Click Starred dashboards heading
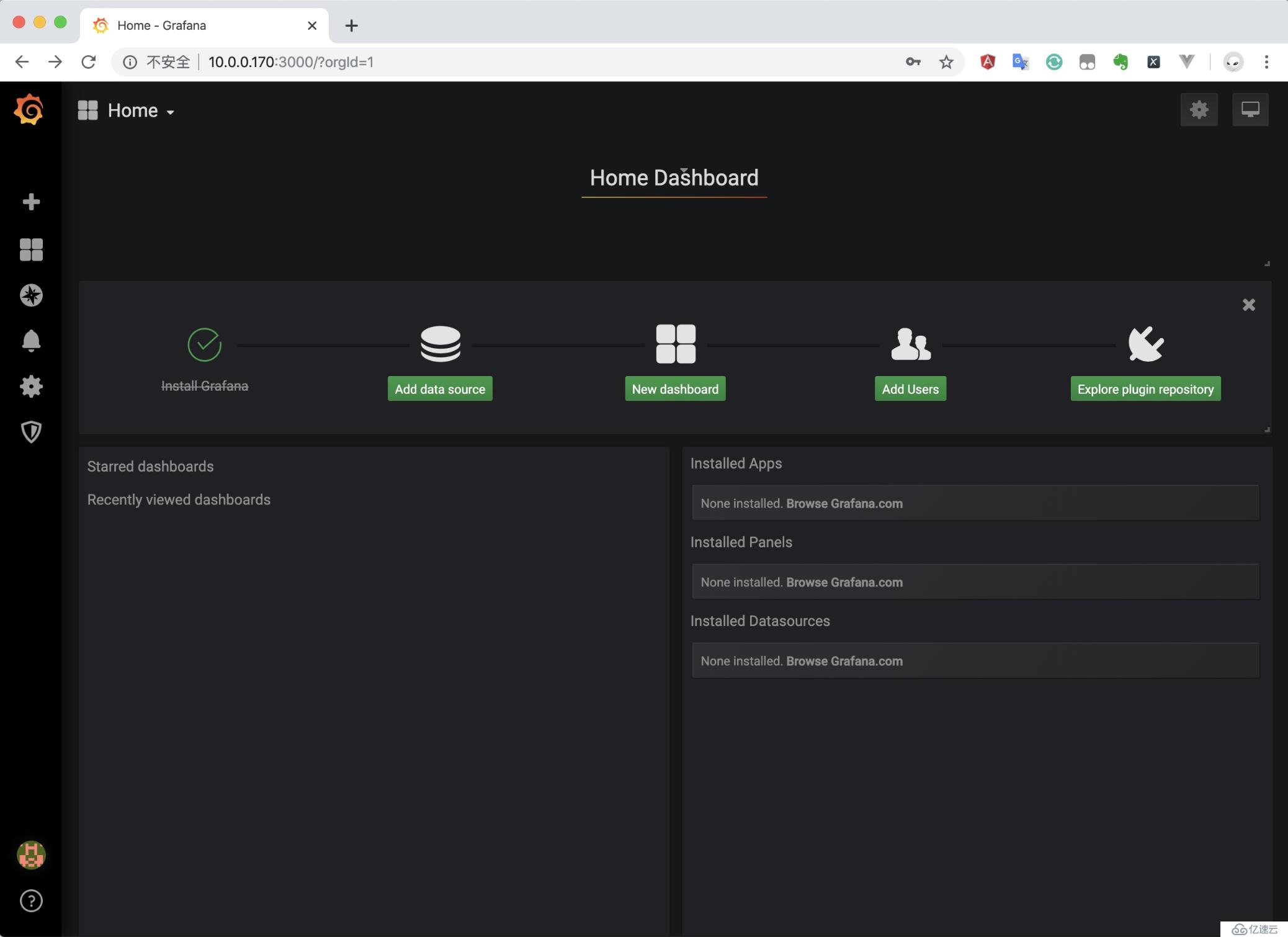This screenshot has height=937, width=1288. (x=150, y=466)
